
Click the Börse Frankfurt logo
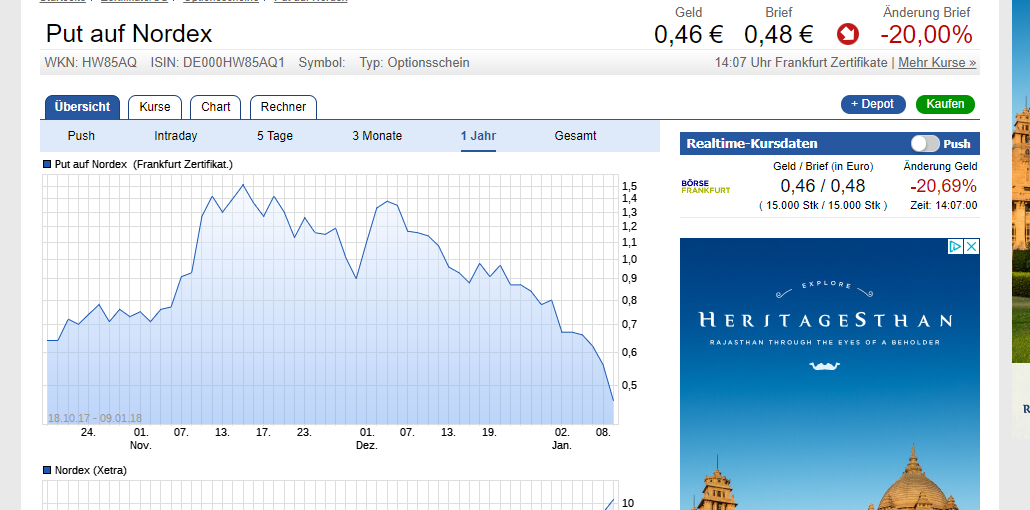point(705,187)
